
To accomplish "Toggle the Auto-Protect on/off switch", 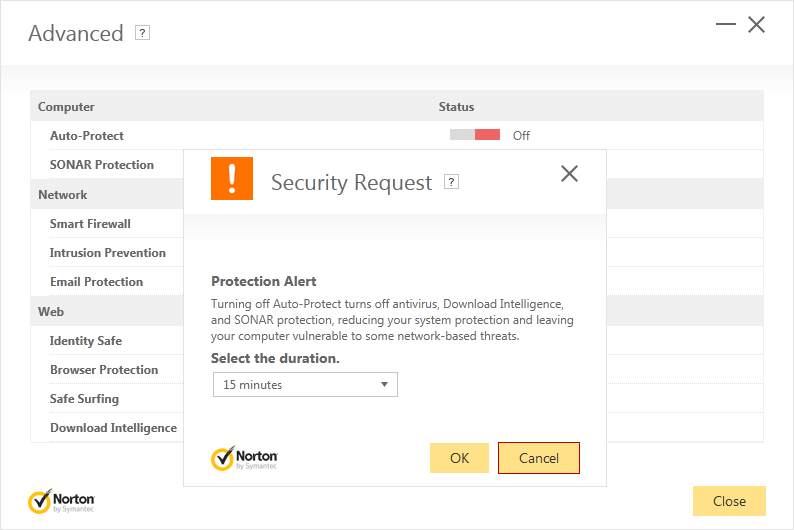I will coord(475,135).
